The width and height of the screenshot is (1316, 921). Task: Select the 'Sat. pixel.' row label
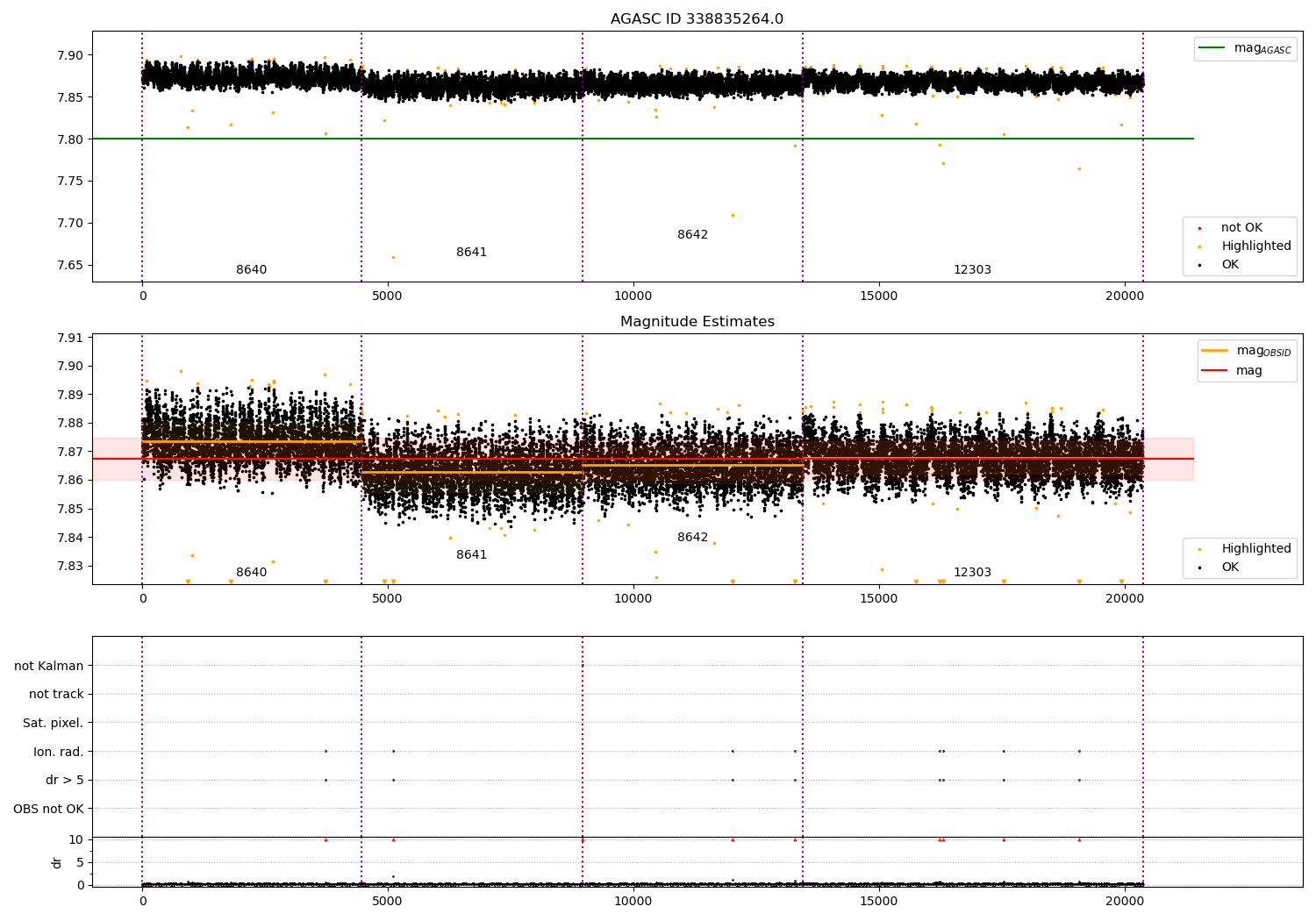[53, 723]
